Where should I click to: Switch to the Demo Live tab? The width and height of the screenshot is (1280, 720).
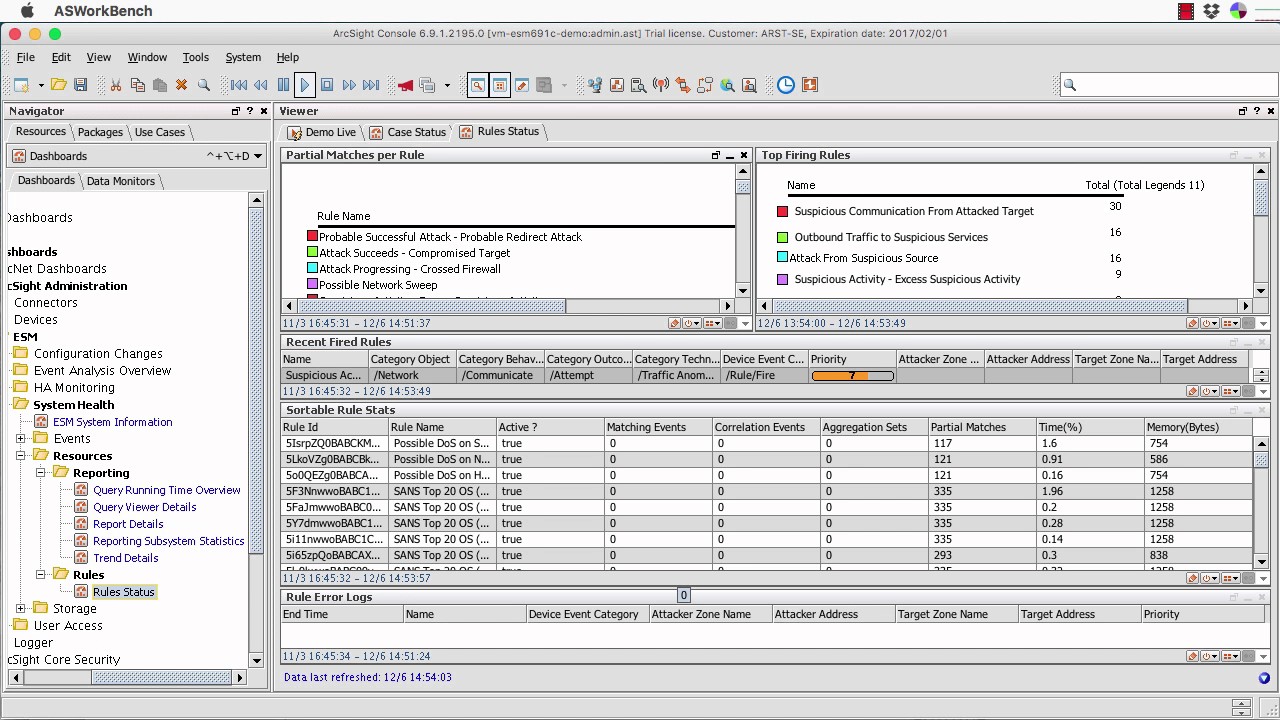[322, 132]
